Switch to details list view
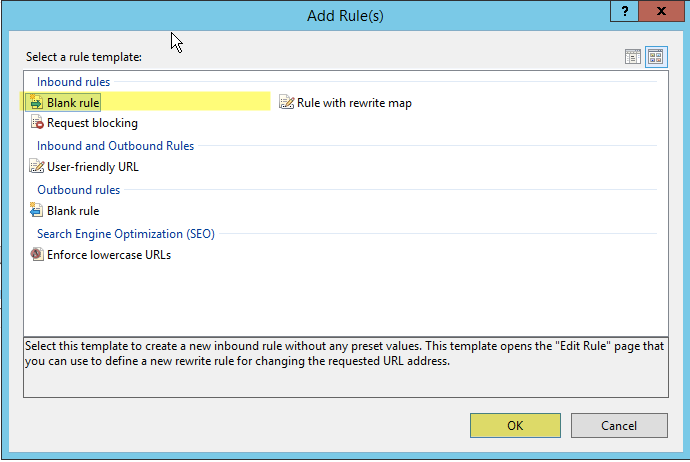Image resolution: width=690 pixels, height=462 pixels. click(633, 57)
